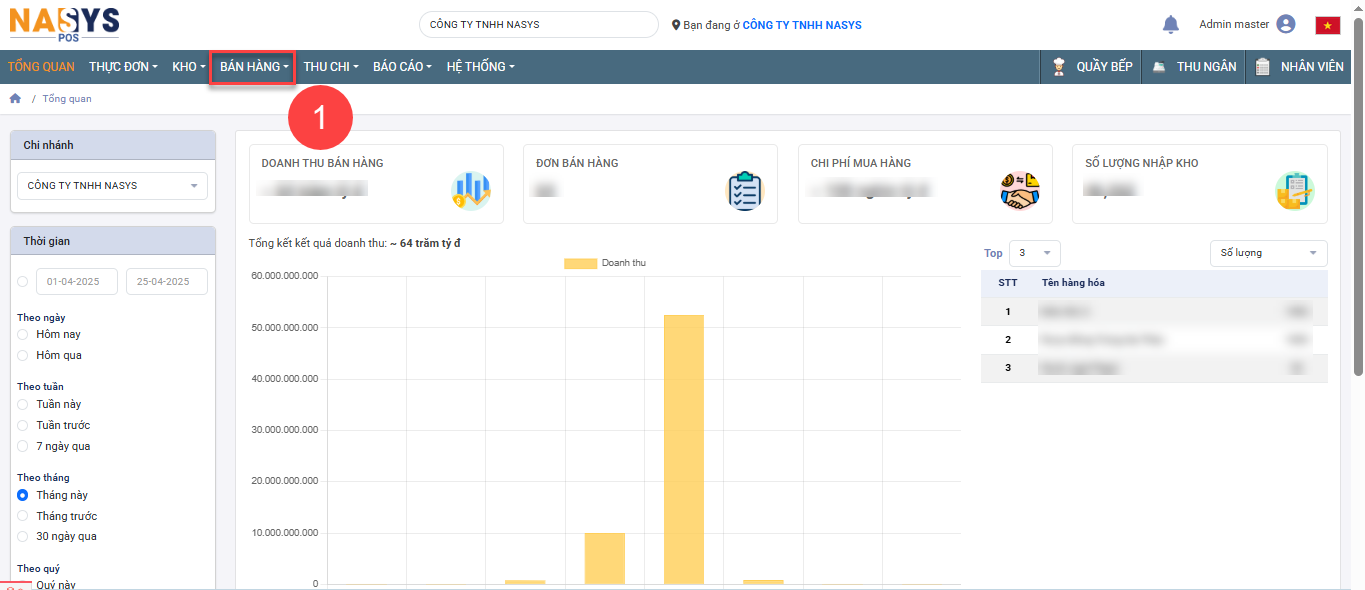Select the 30 ngày qua radio option

[23, 536]
